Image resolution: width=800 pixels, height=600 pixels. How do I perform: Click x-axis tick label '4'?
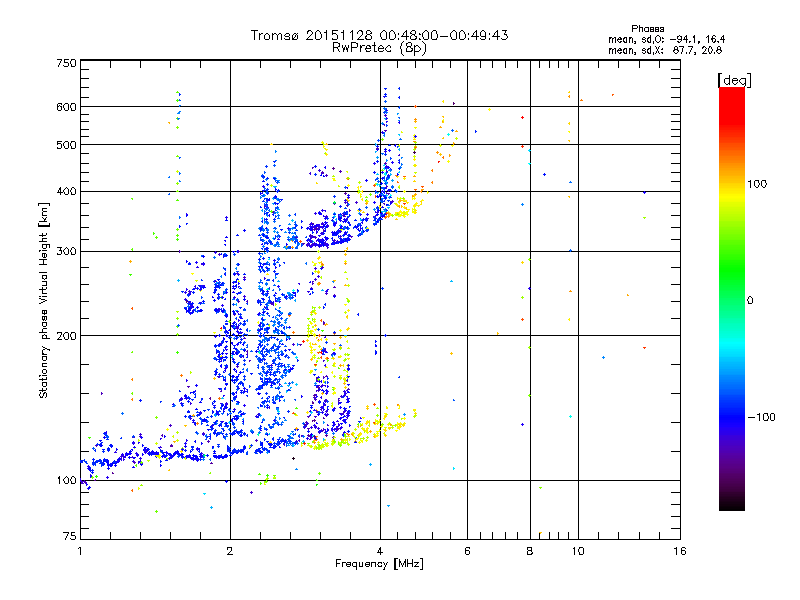pyautogui.click(x=380, y=551)
